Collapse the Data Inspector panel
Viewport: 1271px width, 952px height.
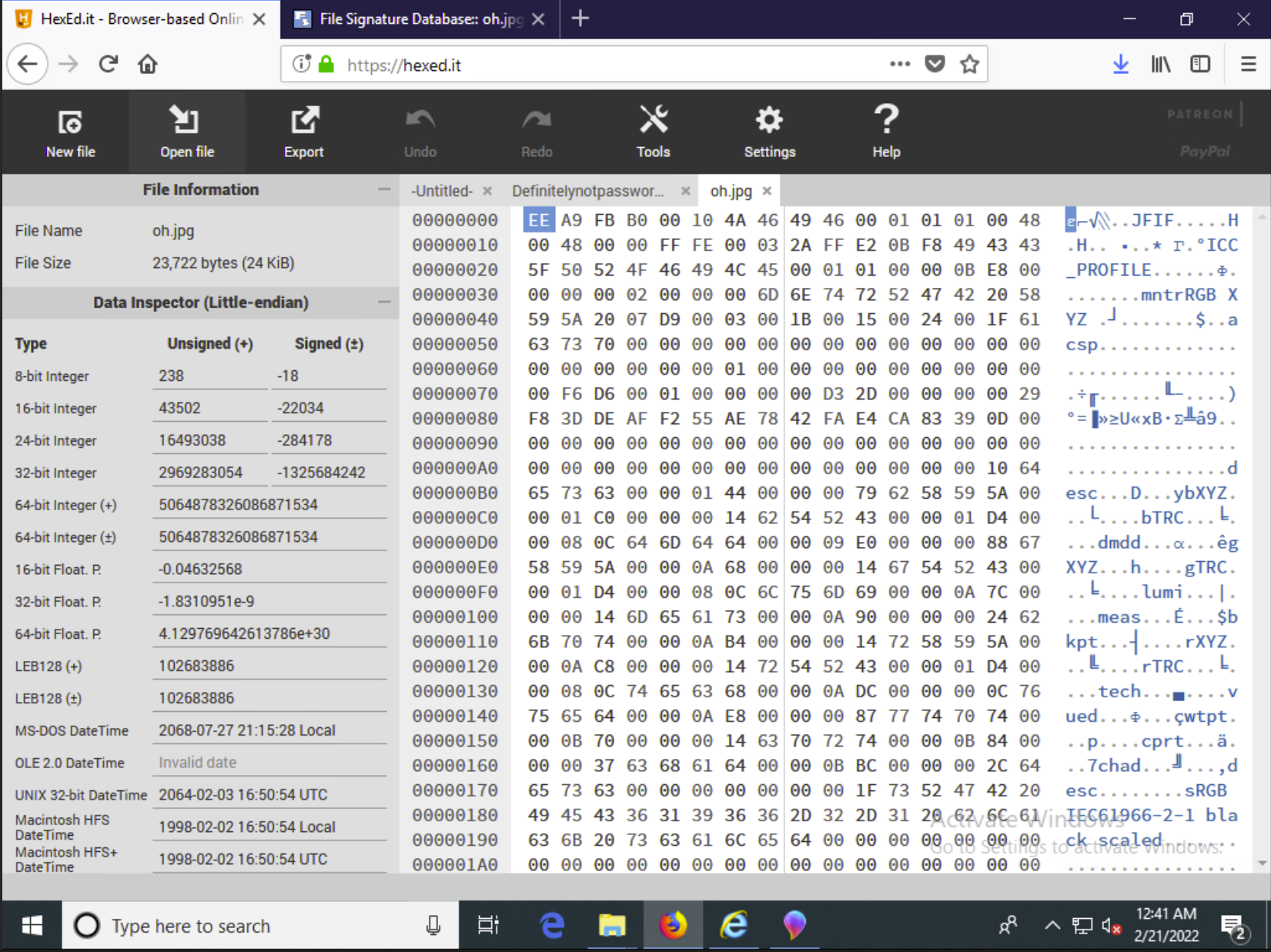point(383,302)
